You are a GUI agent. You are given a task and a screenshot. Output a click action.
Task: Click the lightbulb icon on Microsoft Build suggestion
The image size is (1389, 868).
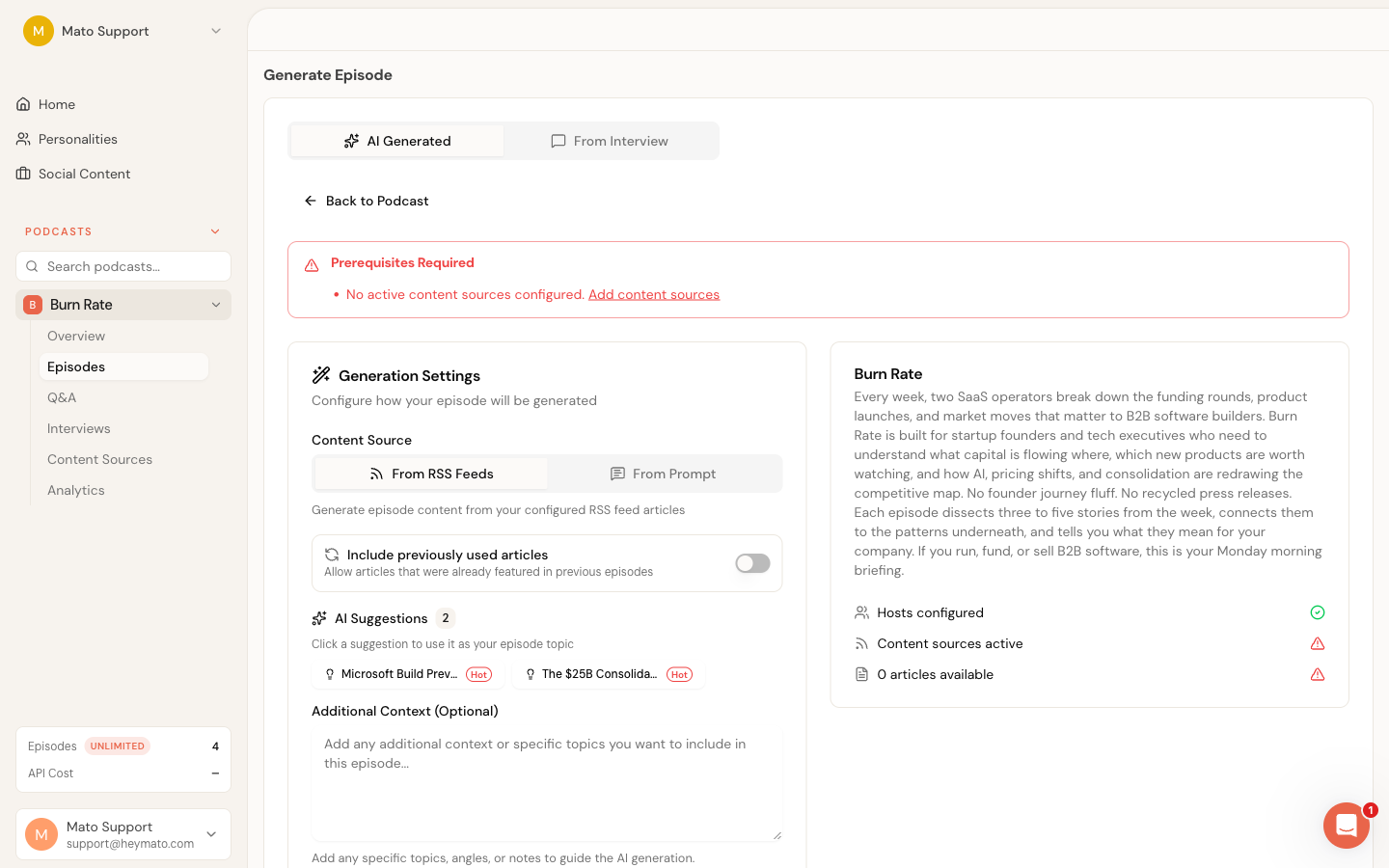(x=330, y=674)
